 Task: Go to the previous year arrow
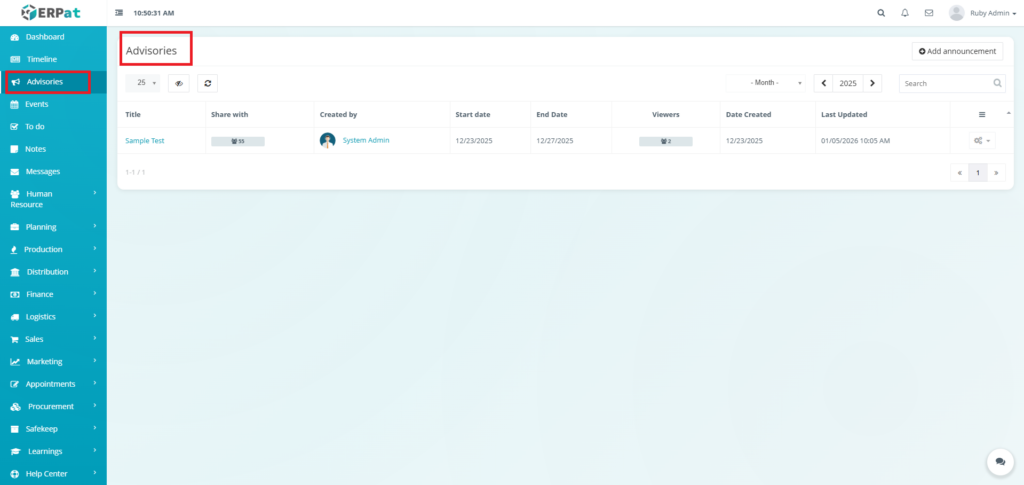point(824,84)
